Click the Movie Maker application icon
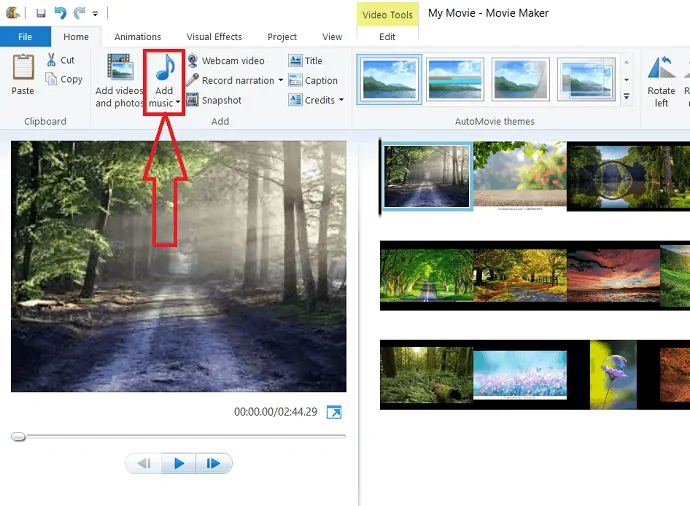 [x=13, y=13]
